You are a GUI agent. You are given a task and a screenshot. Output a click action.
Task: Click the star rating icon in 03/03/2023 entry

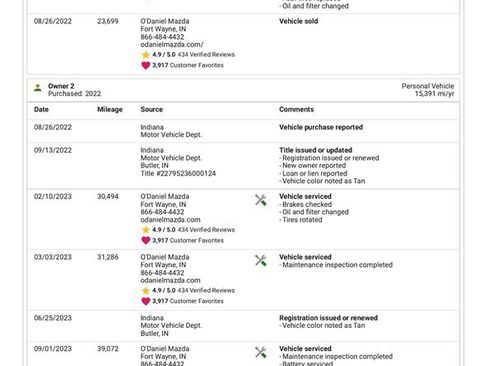coord(146,290)
